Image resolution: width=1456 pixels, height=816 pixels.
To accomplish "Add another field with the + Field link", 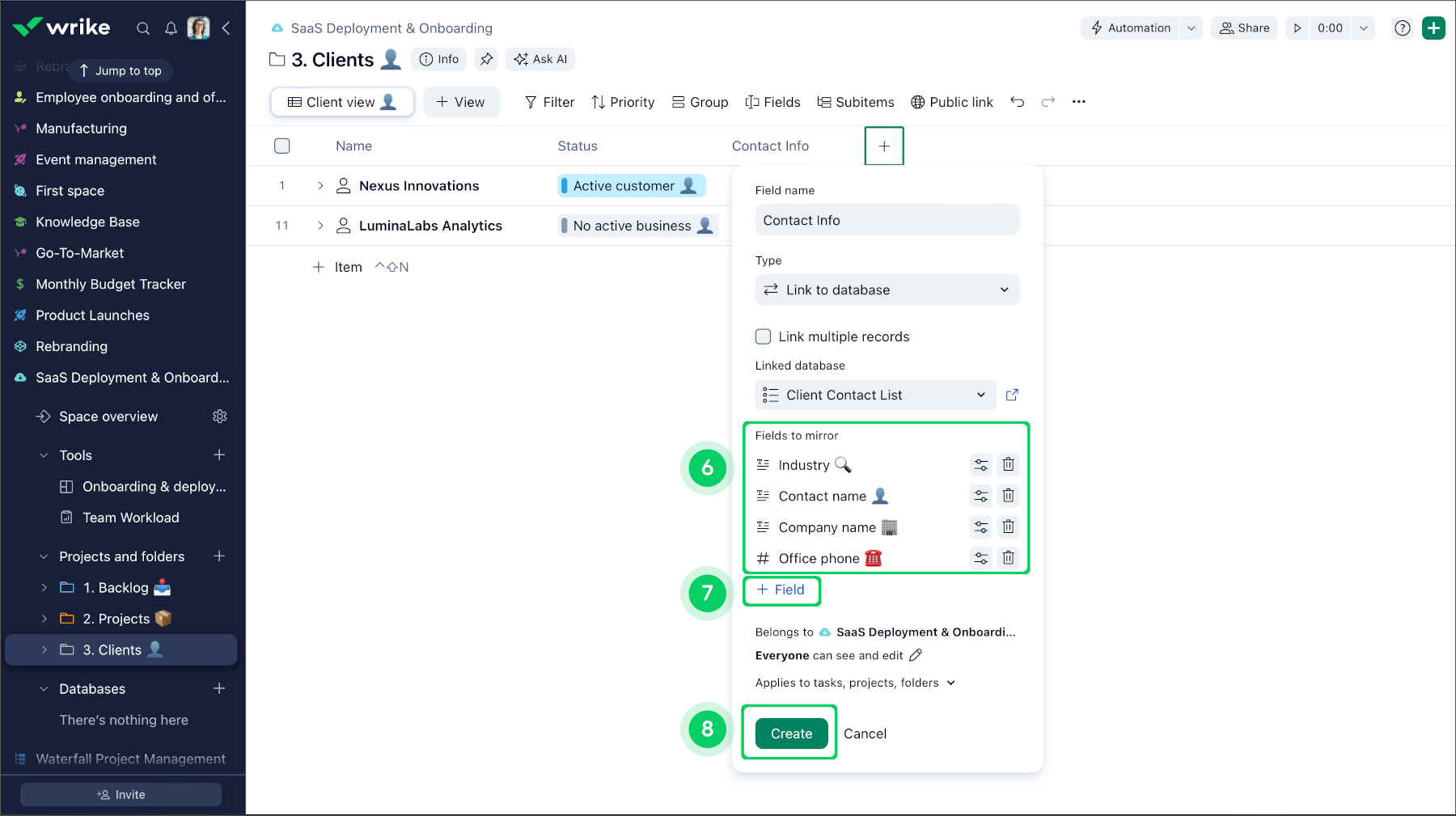I will [x=781, y=590].
